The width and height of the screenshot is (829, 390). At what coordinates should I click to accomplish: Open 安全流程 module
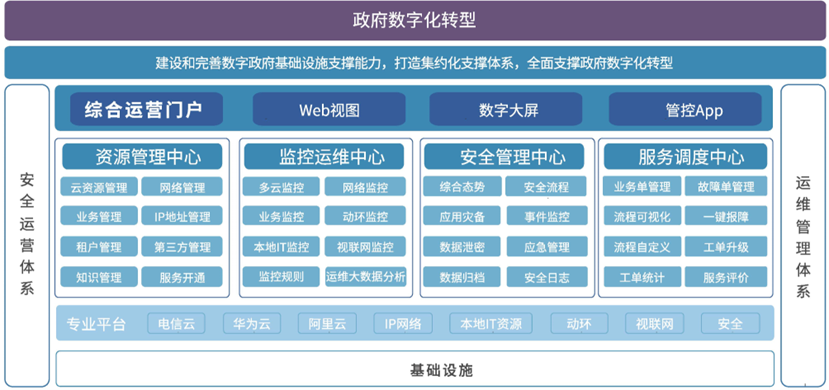[547, 187]
